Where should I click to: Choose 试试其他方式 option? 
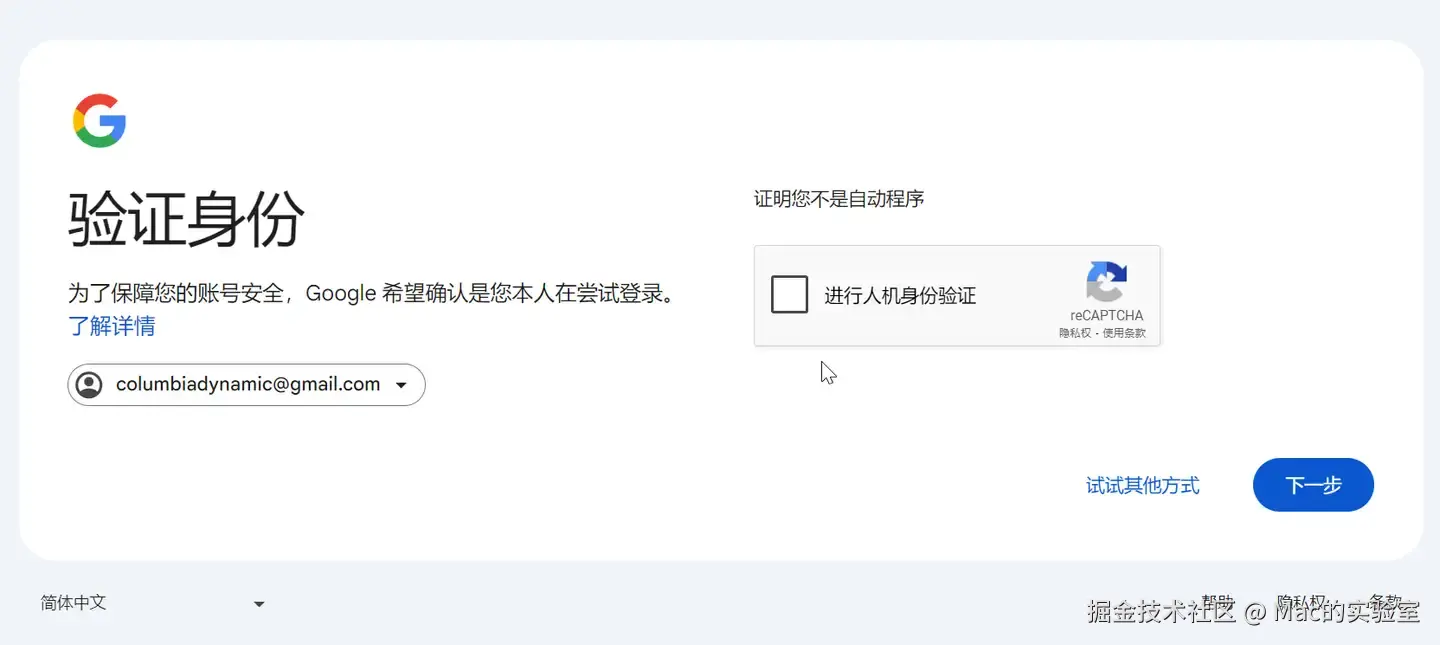(x=1142, y=485)
